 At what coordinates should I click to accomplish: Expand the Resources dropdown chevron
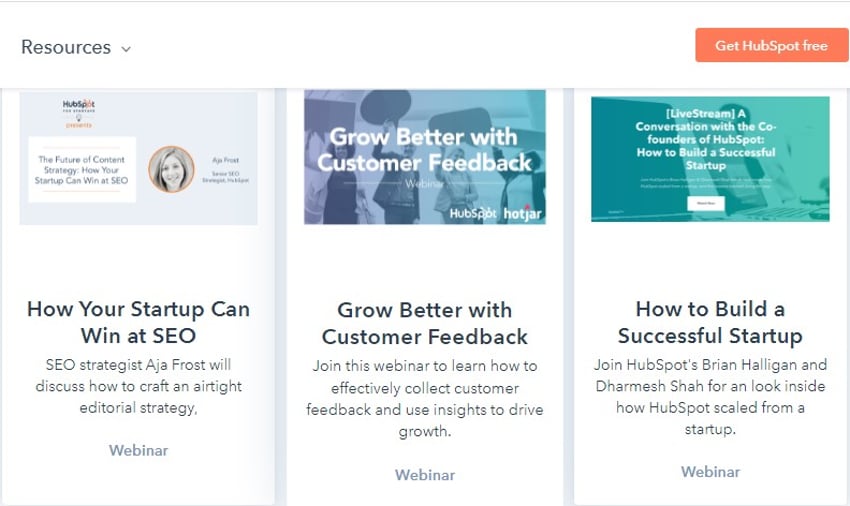[x=126, y=49]
